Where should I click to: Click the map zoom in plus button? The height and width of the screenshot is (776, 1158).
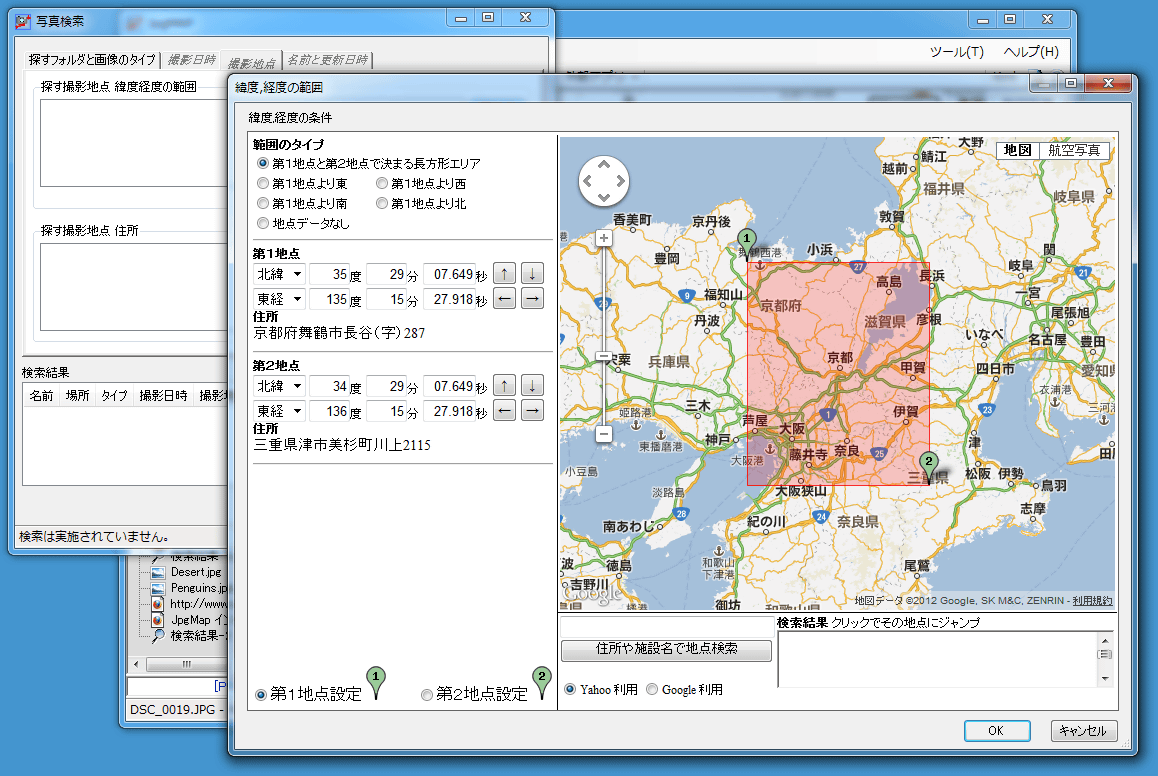[603, 238]
